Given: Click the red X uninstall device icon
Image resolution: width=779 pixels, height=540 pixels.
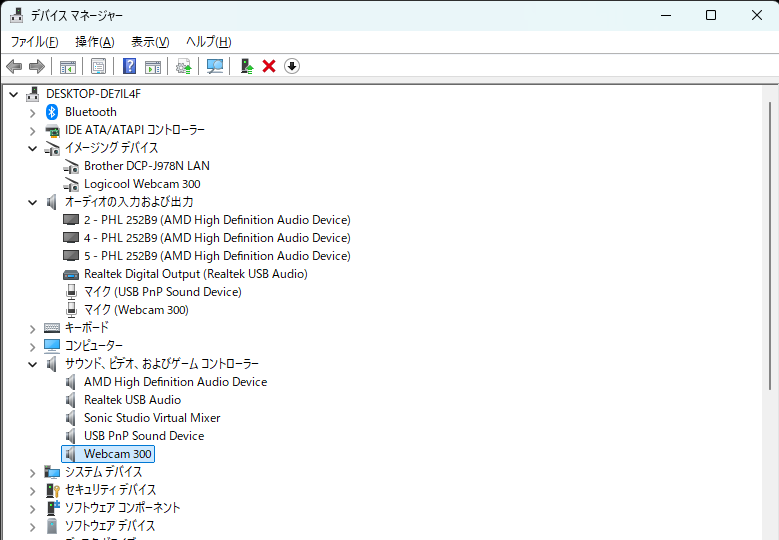Looking at the screenshot, I should tap(269, 66).
